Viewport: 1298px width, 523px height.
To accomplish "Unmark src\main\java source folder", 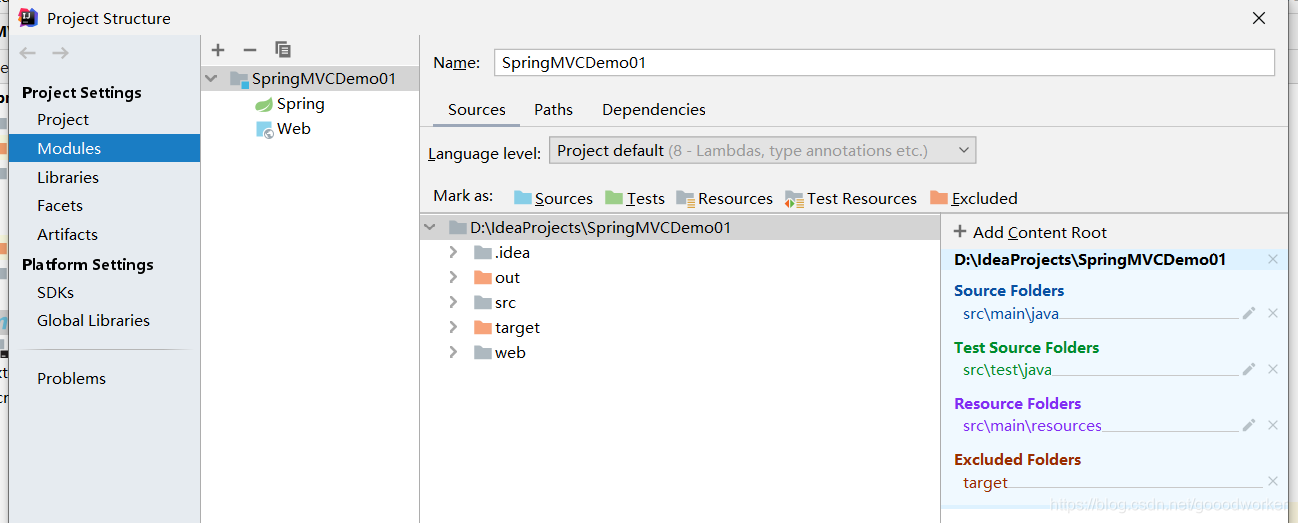I will [1273, 313].
